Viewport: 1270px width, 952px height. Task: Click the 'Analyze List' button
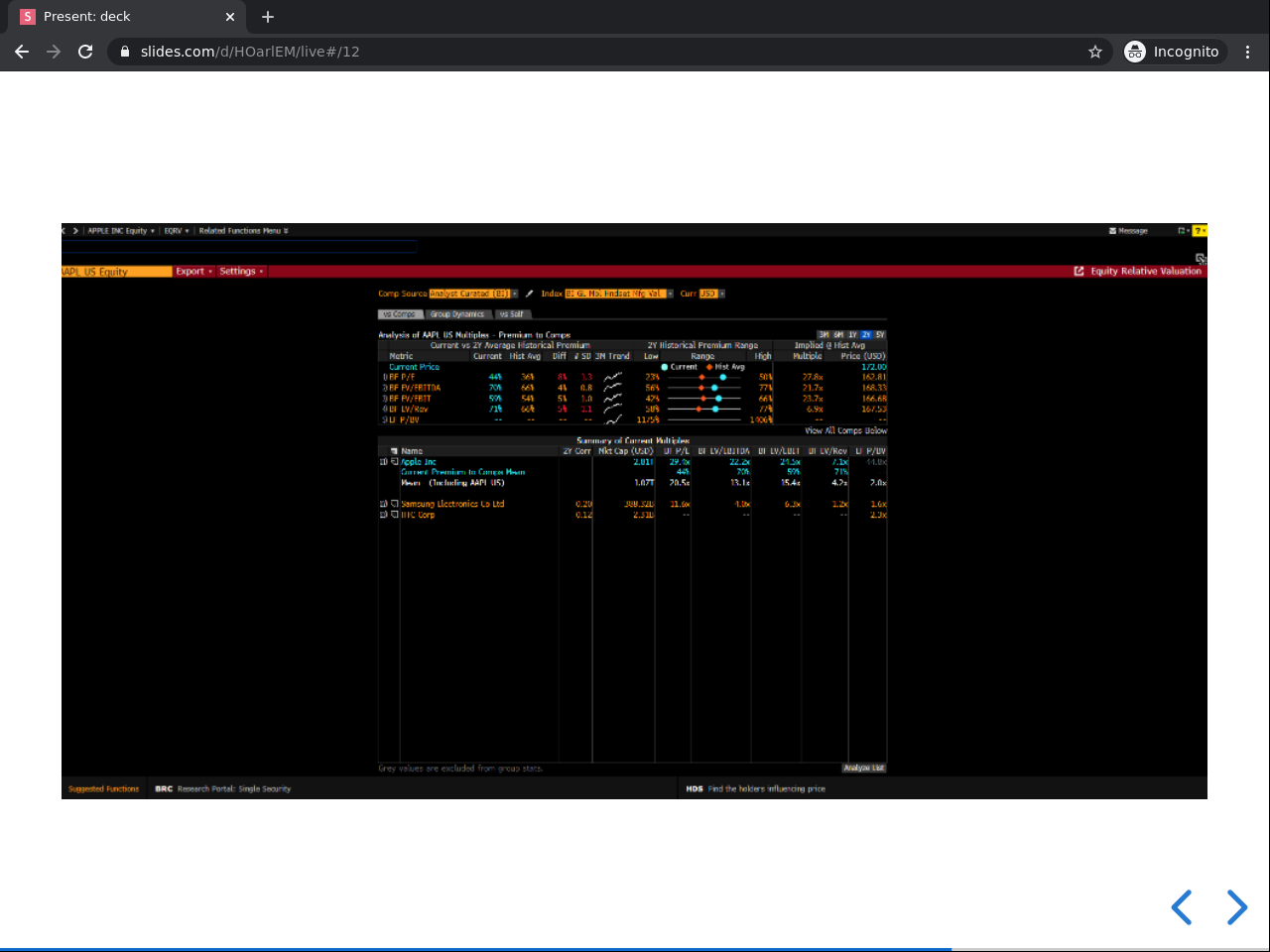click(x=864, y=768)
